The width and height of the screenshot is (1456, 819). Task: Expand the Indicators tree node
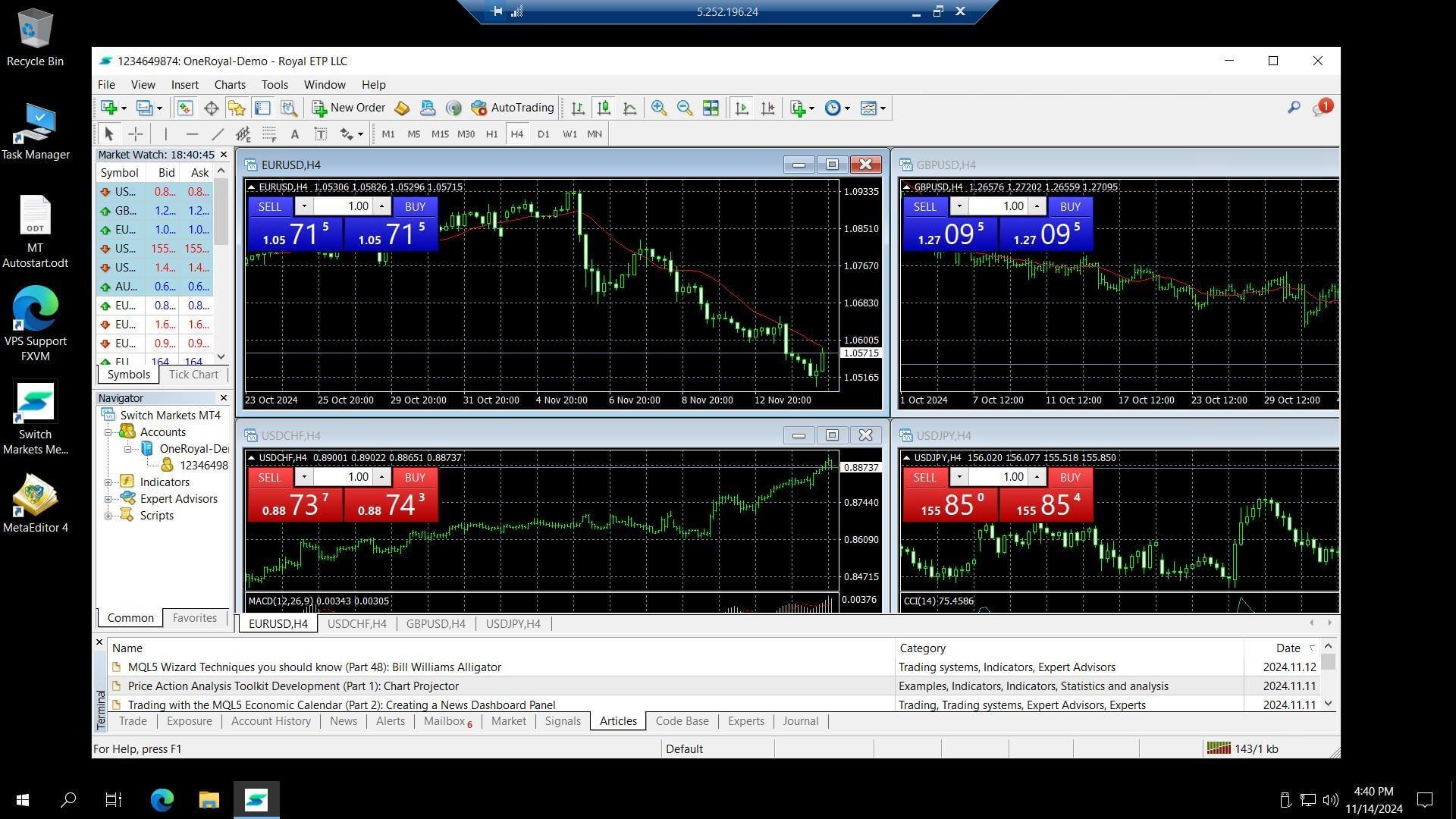click(x=108, y=482)
